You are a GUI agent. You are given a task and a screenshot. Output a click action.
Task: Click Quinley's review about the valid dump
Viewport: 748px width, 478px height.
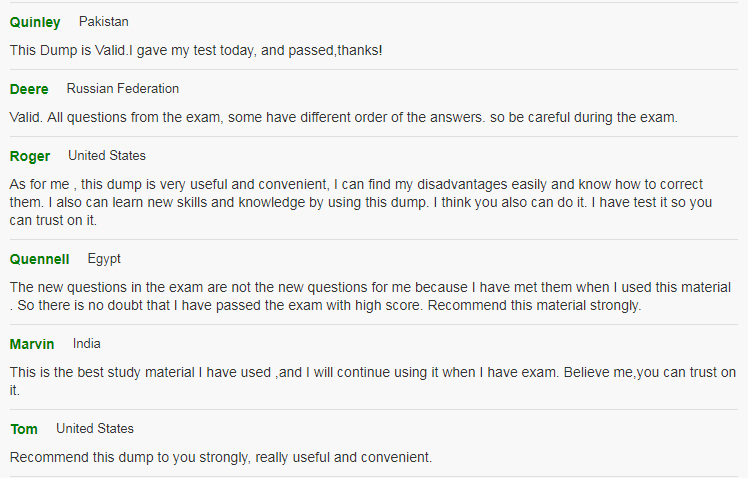[x=196, y=50]
